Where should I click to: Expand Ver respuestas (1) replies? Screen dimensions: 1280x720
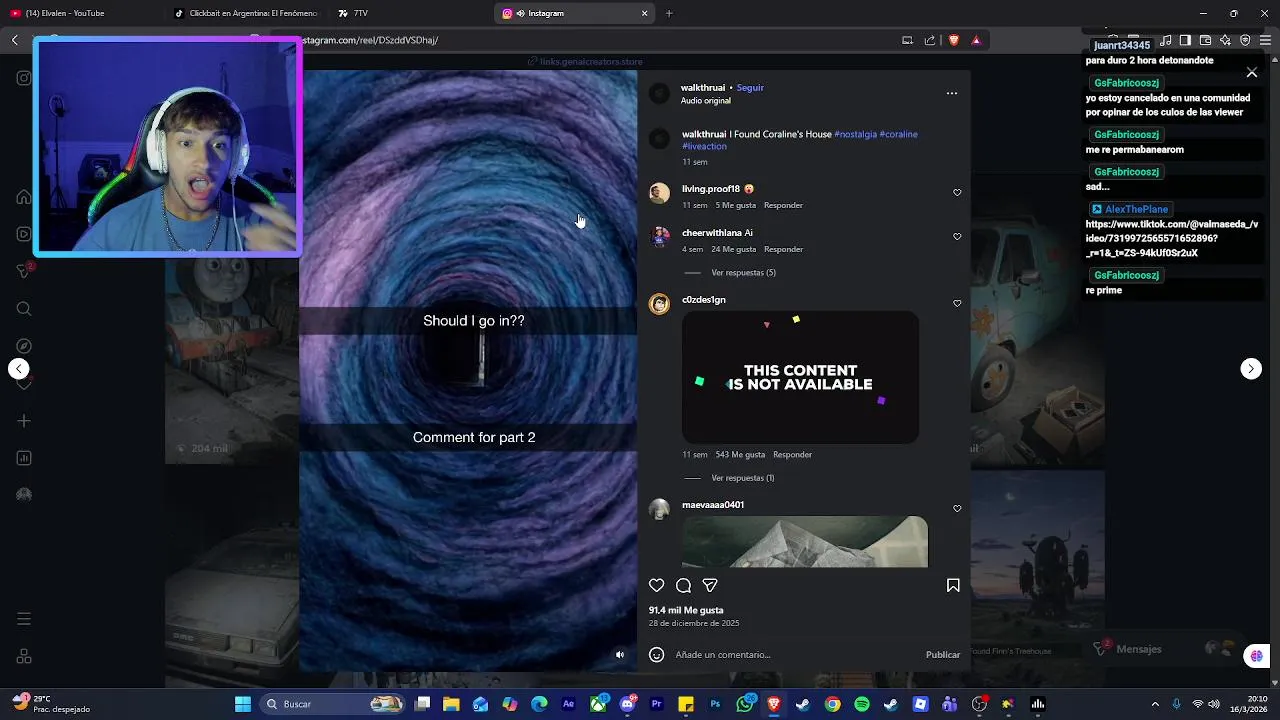743,478
